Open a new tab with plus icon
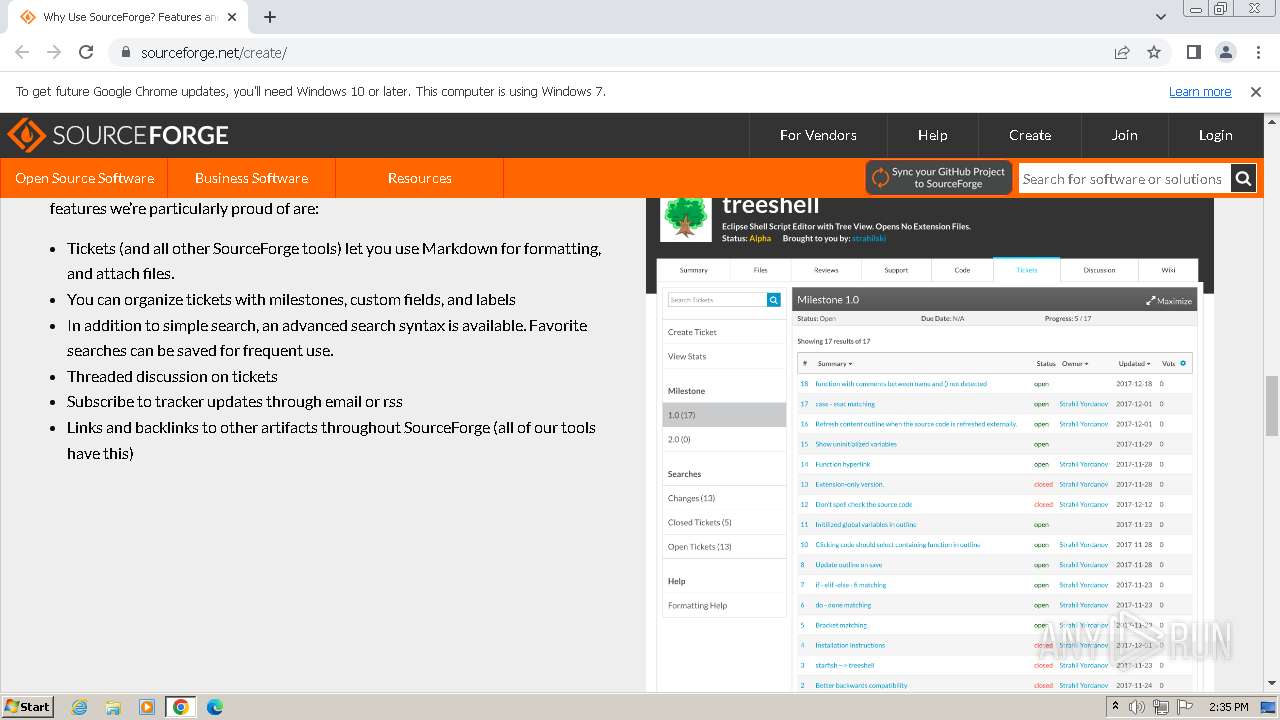Viewport: 1280px width, 720px height. coord(270,17)
